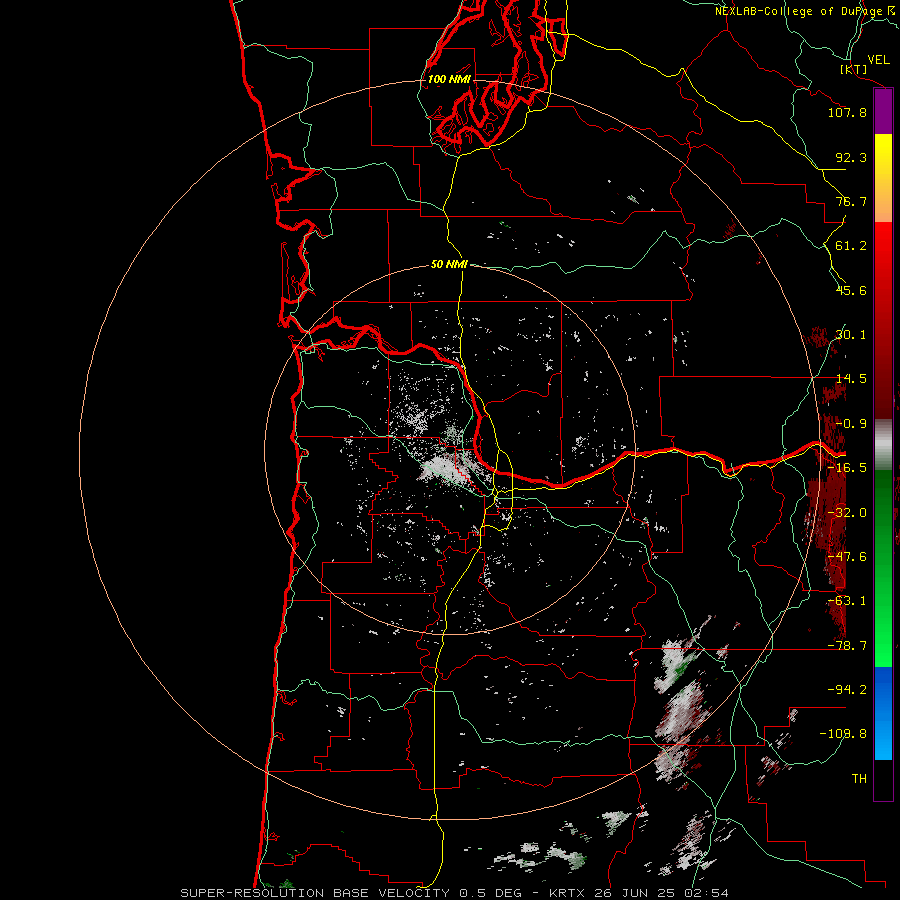900x900 pixels.
Task: Click the 76.7 velocity scale value
Action: (851, 201)
